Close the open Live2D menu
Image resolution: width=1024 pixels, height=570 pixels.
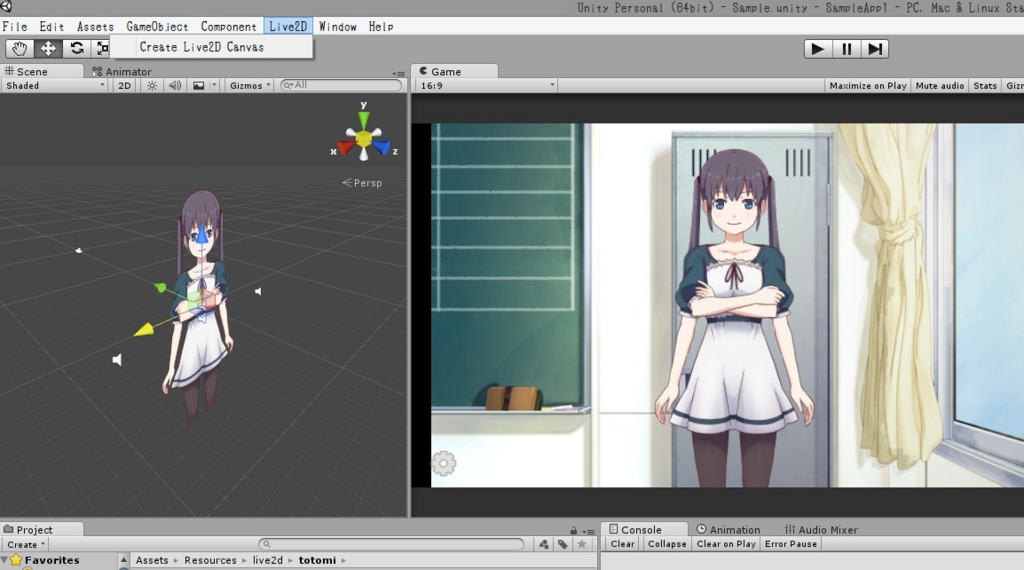tap(288, 27)
